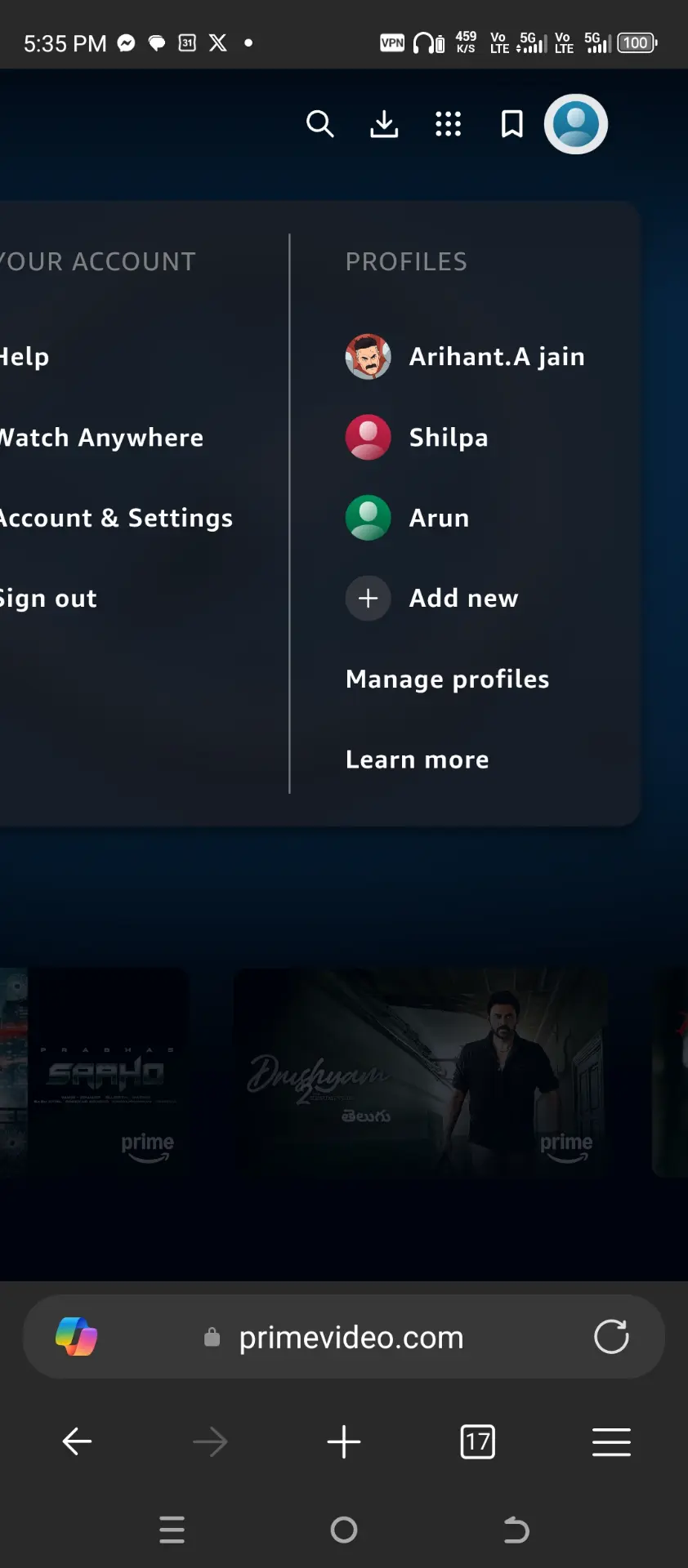688x1568 pixels.
Task: Tap the Messenger notification icon
Action: coord(126,42)
